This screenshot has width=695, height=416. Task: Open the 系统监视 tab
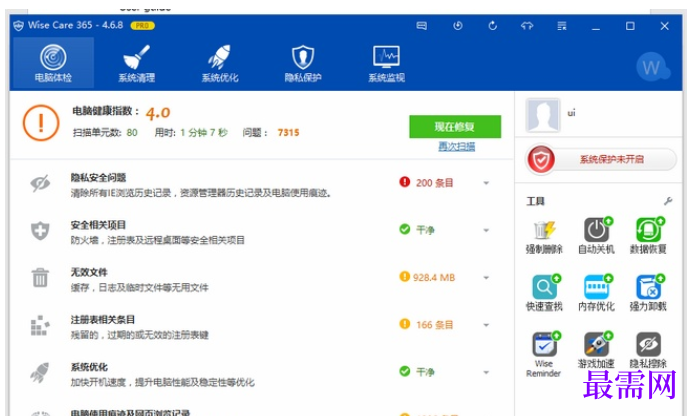387,62
